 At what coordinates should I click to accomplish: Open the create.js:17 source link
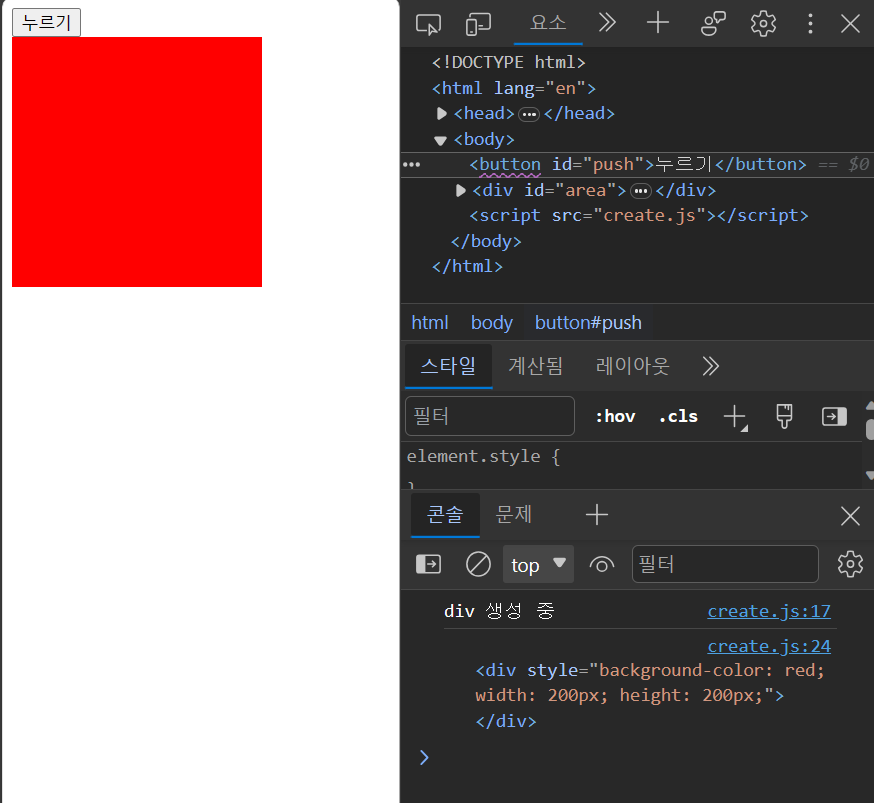(x=769, y=611)
